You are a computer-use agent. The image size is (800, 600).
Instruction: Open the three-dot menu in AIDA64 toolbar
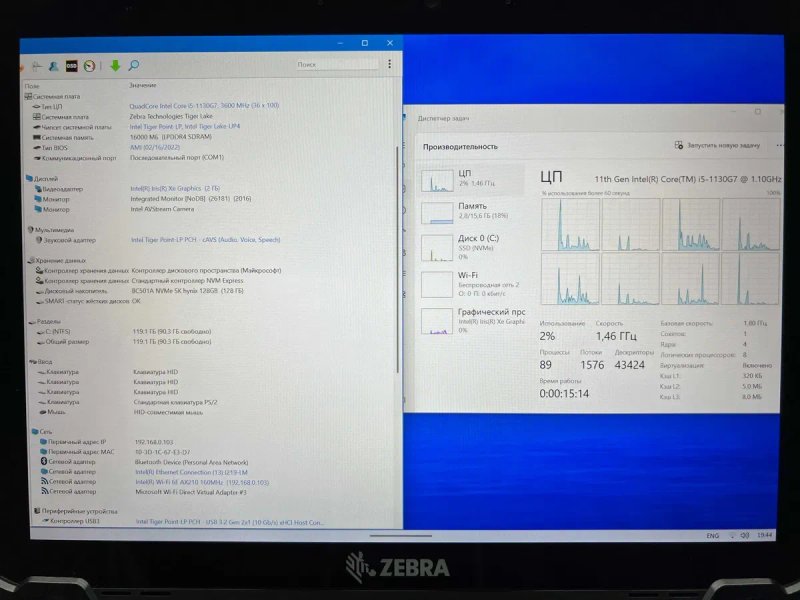[x=390, y=64]
